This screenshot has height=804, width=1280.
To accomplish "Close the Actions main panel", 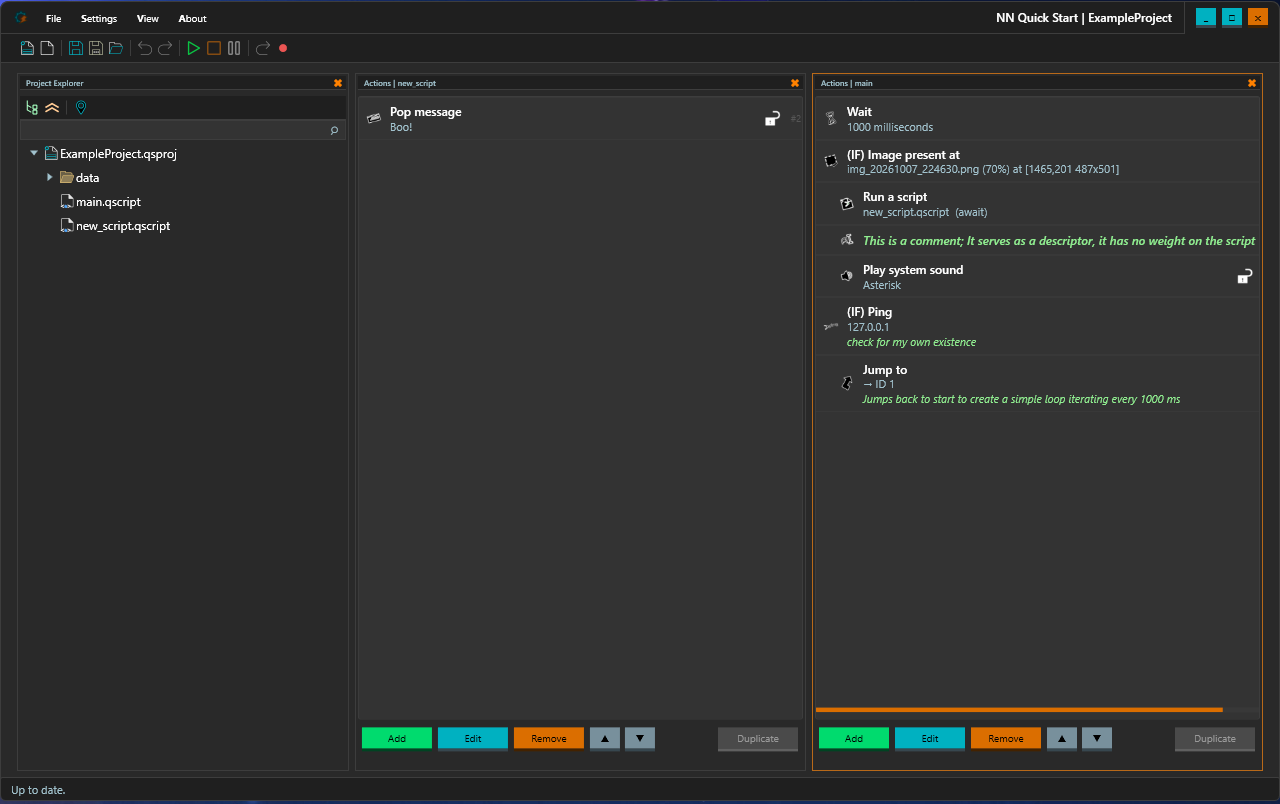I will coord(1252,83).
